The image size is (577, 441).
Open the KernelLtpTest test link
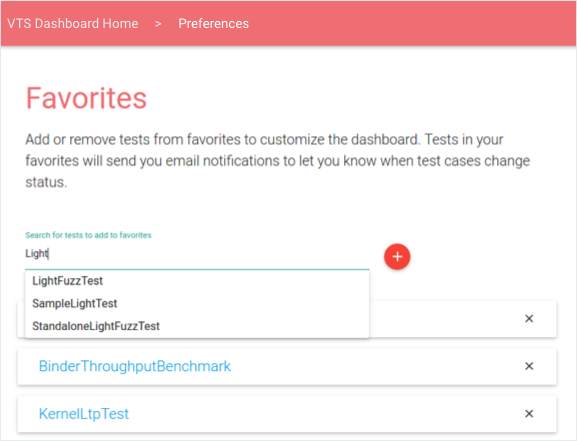pos(84,414)
